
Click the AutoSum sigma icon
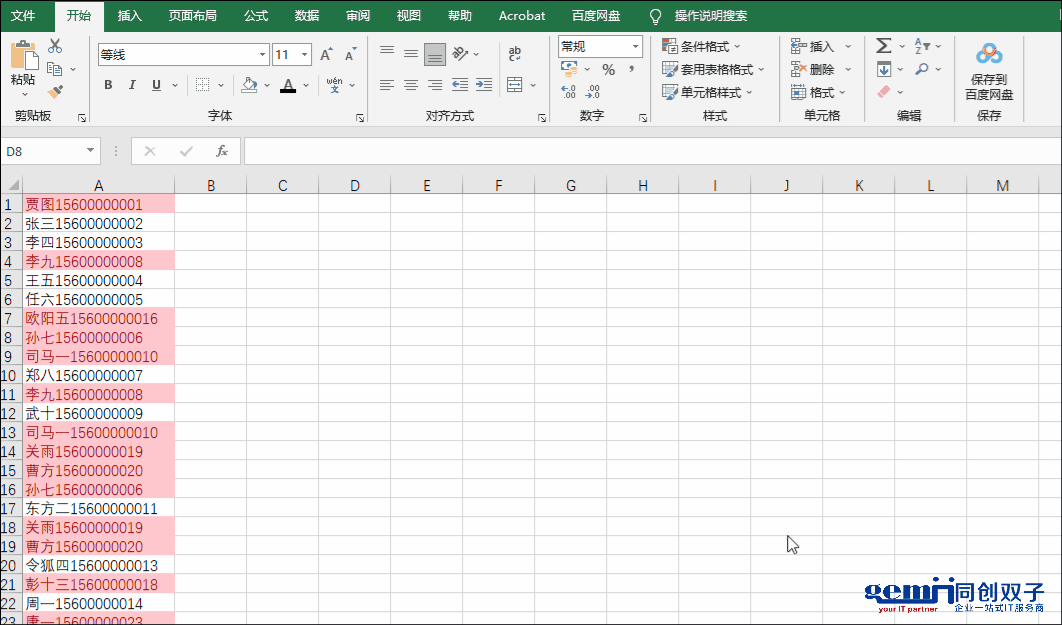click(x=883, y=46)
